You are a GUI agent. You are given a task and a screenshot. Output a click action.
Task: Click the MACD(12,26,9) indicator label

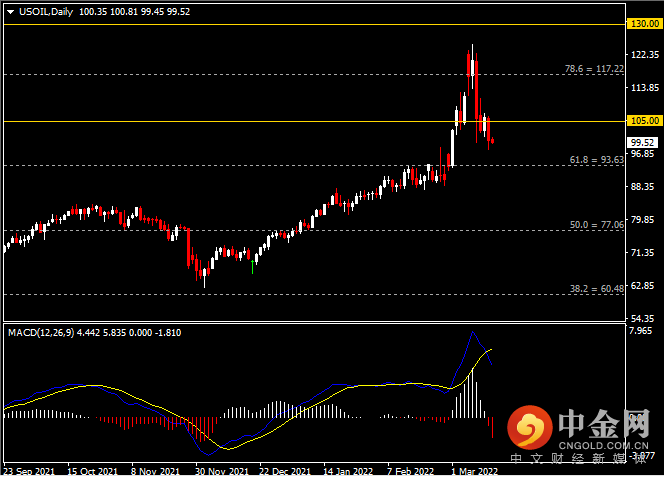coord(41,333)
